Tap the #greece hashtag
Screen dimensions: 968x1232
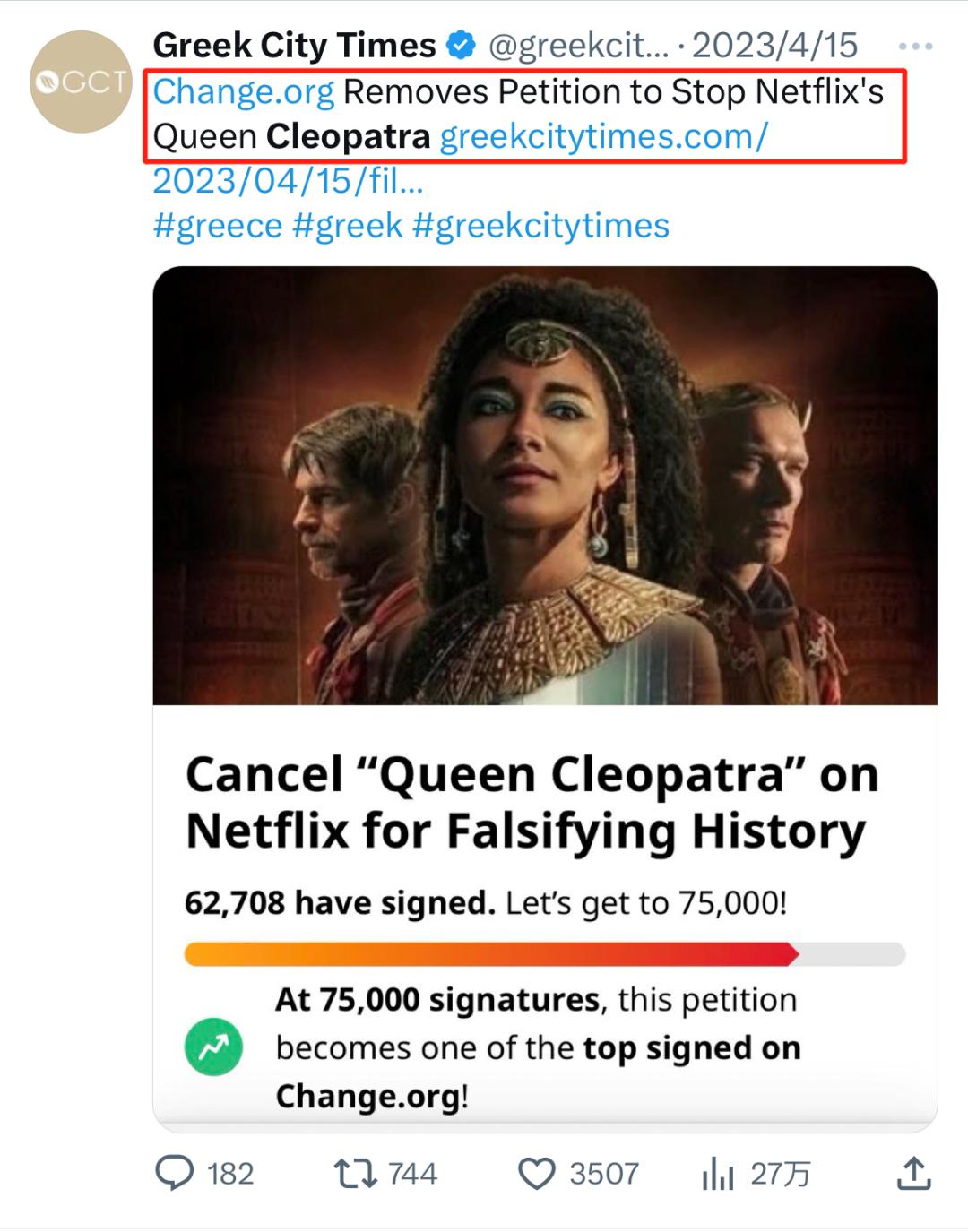point(218,226)
